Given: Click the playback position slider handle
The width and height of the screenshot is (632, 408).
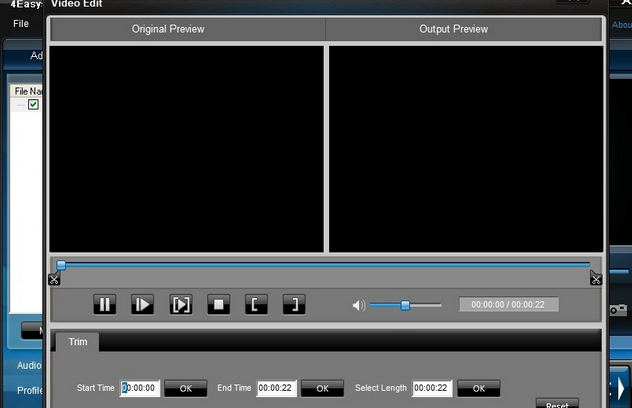Looking at the screenshot, I should [x=61, y=265].
